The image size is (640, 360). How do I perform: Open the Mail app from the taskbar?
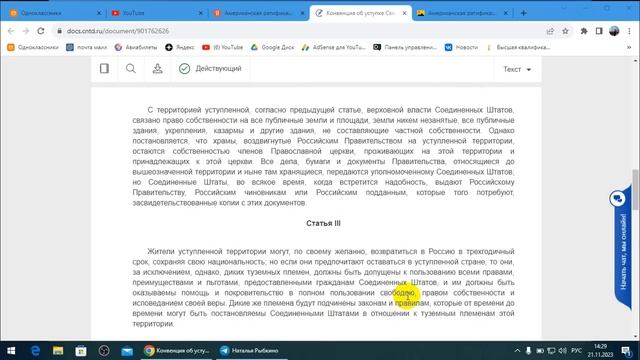(x=127, y=351)
